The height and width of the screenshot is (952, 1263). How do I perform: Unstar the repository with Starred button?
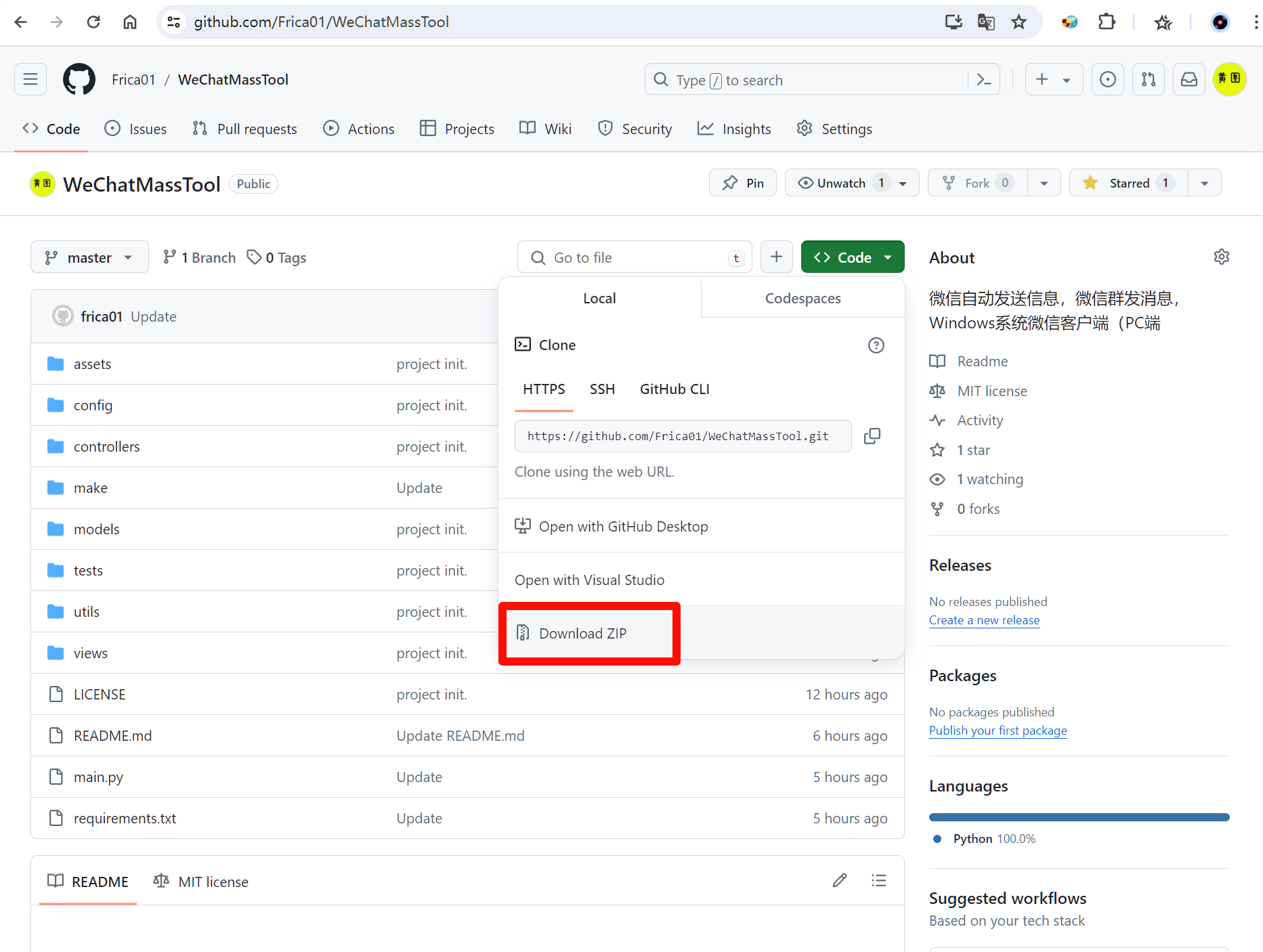tap(1128, 183)
